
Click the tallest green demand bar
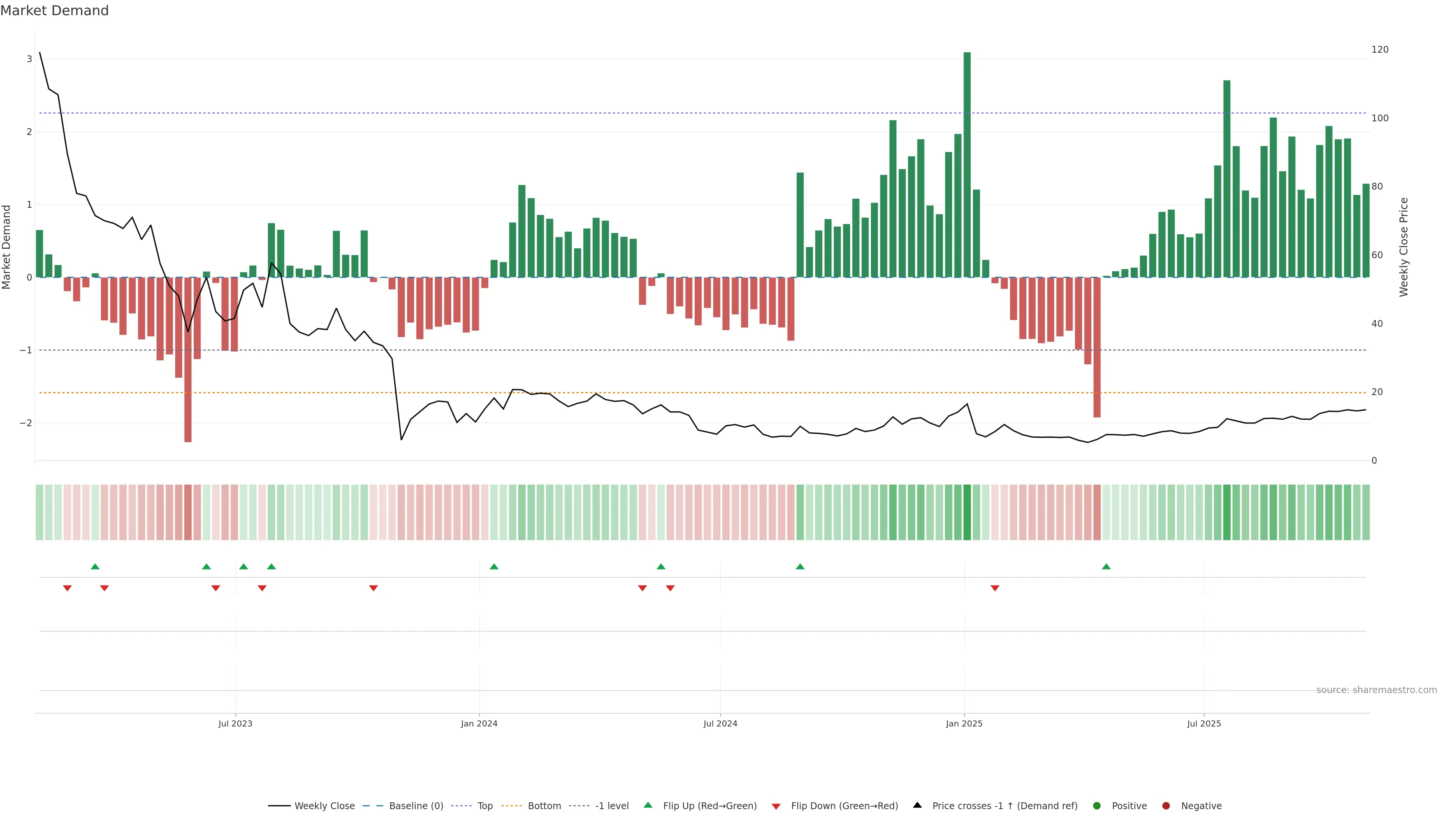pos(967,164)
